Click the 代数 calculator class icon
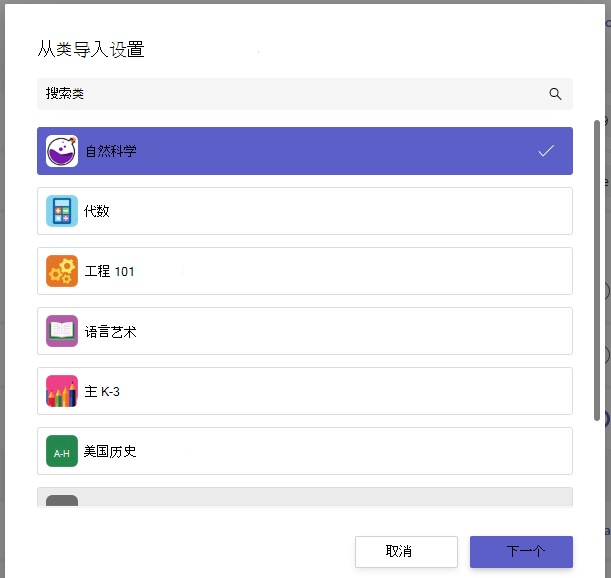The height and width of the screenshot is (578, 611). click(x=62, y=211)
